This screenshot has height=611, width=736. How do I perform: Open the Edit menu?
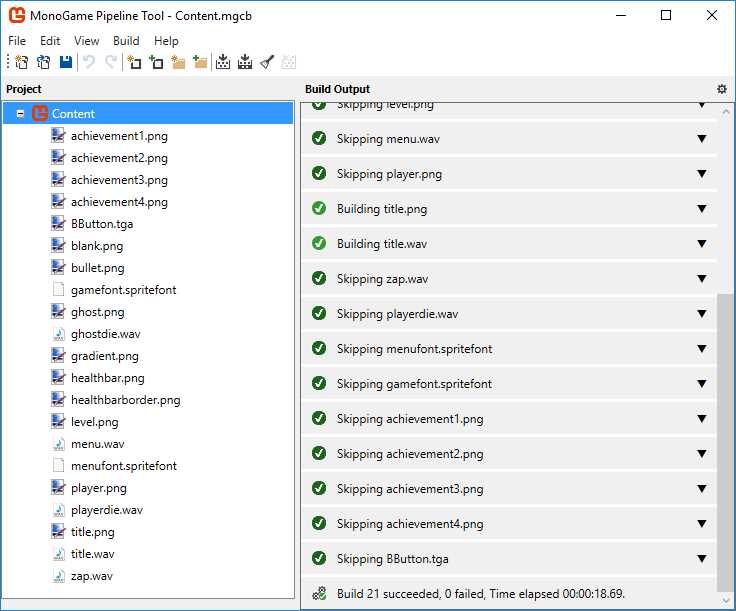pyautogui.click(x=50, y=41)
